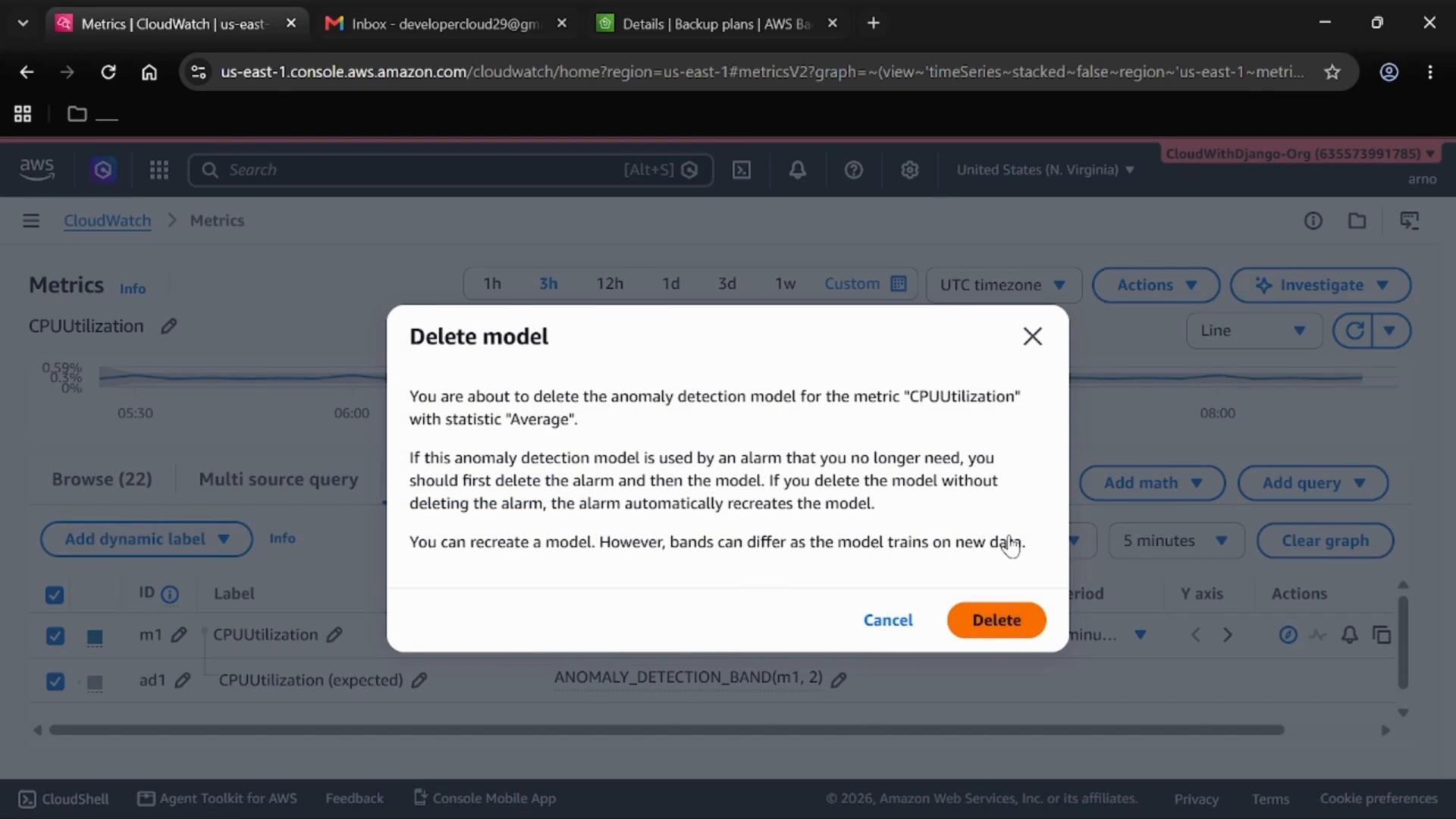Open the Info link beside dynamic label
The image size is (1456, 819).
[x=282, y=538]
